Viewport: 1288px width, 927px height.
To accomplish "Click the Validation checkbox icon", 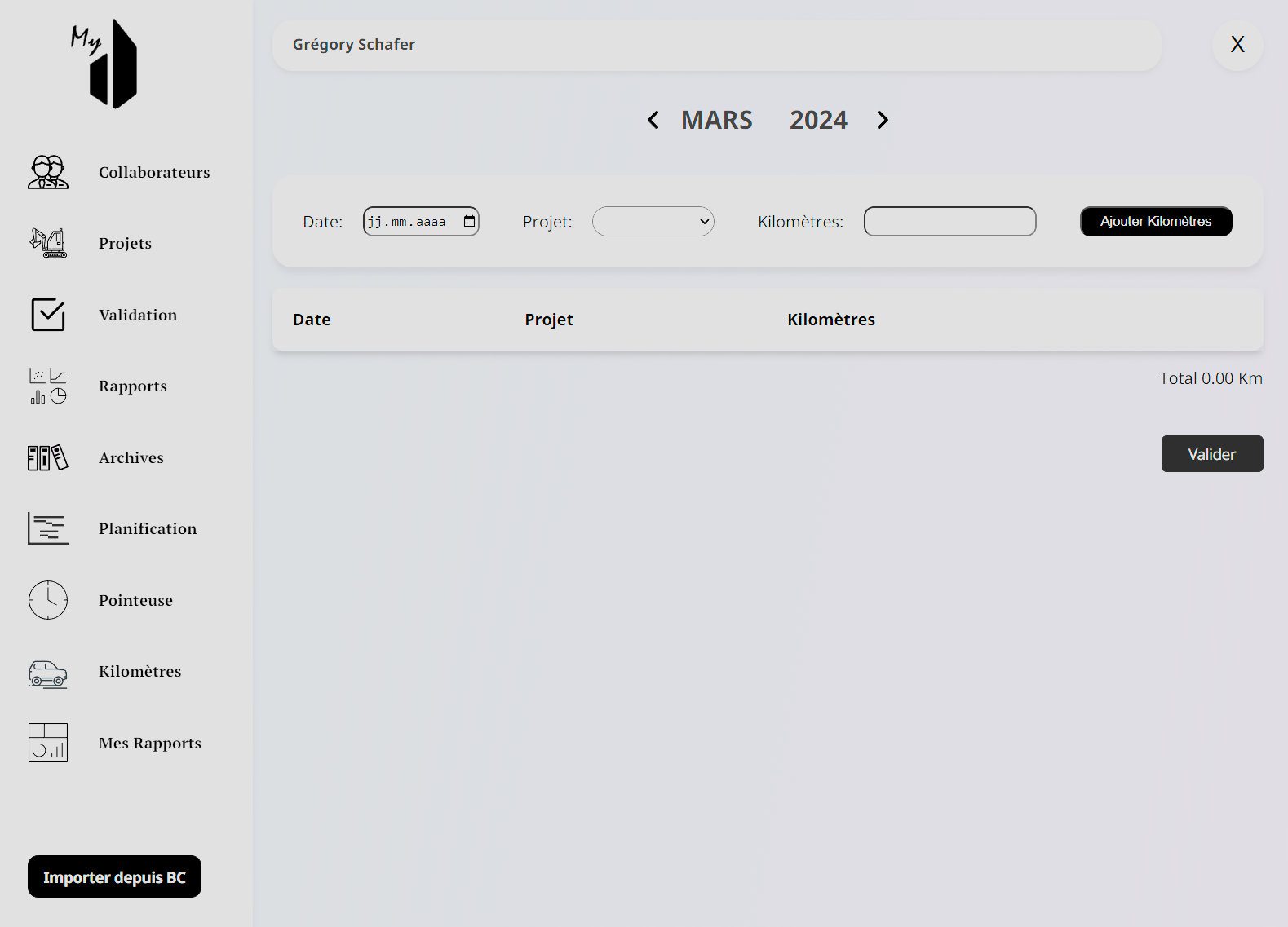I will 48,315.
